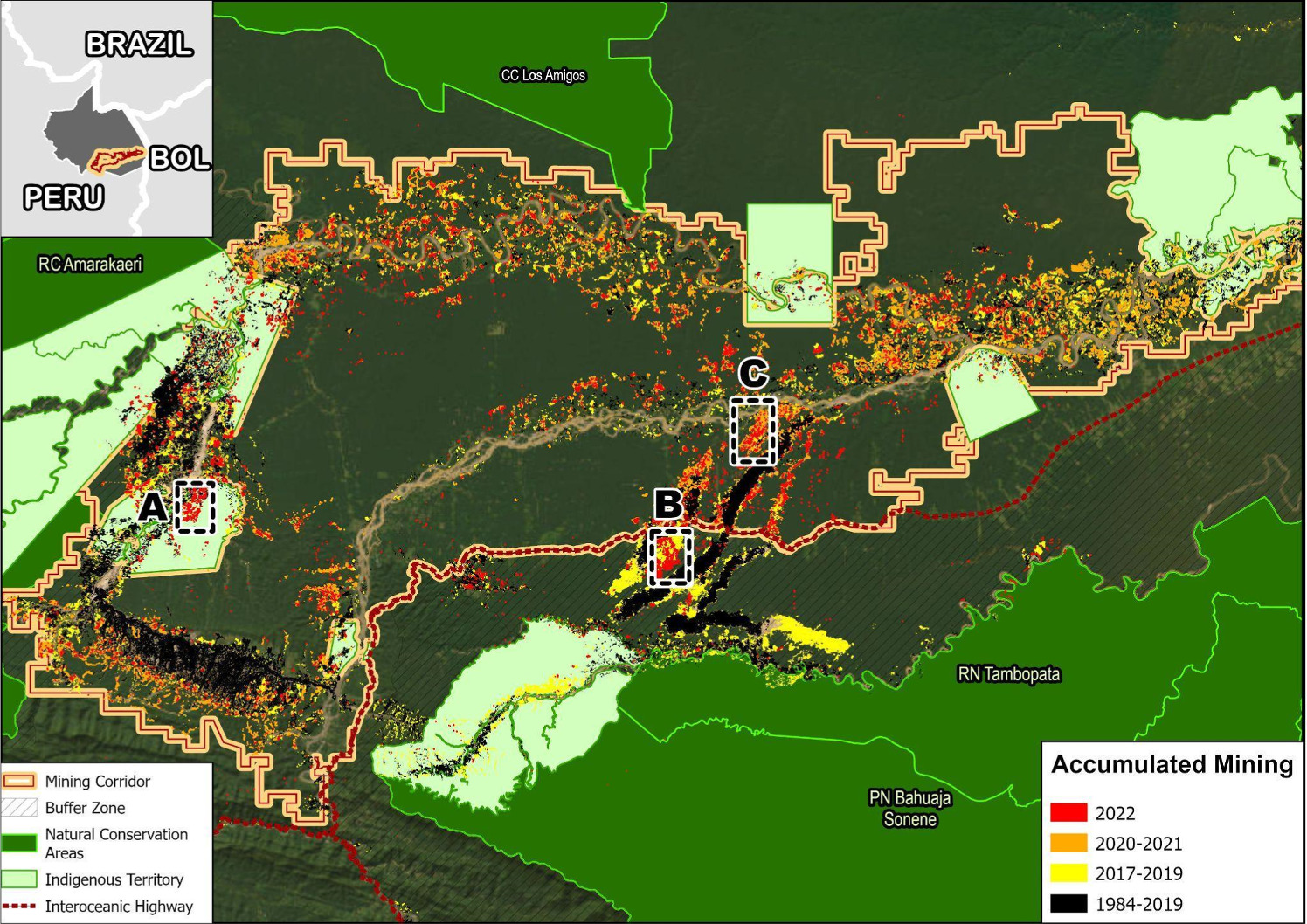This screenshot has height=924, width=1307.
Task: Click the letter "A" zoom-area label
Action: pyautogui.click(x=153, y=507)
